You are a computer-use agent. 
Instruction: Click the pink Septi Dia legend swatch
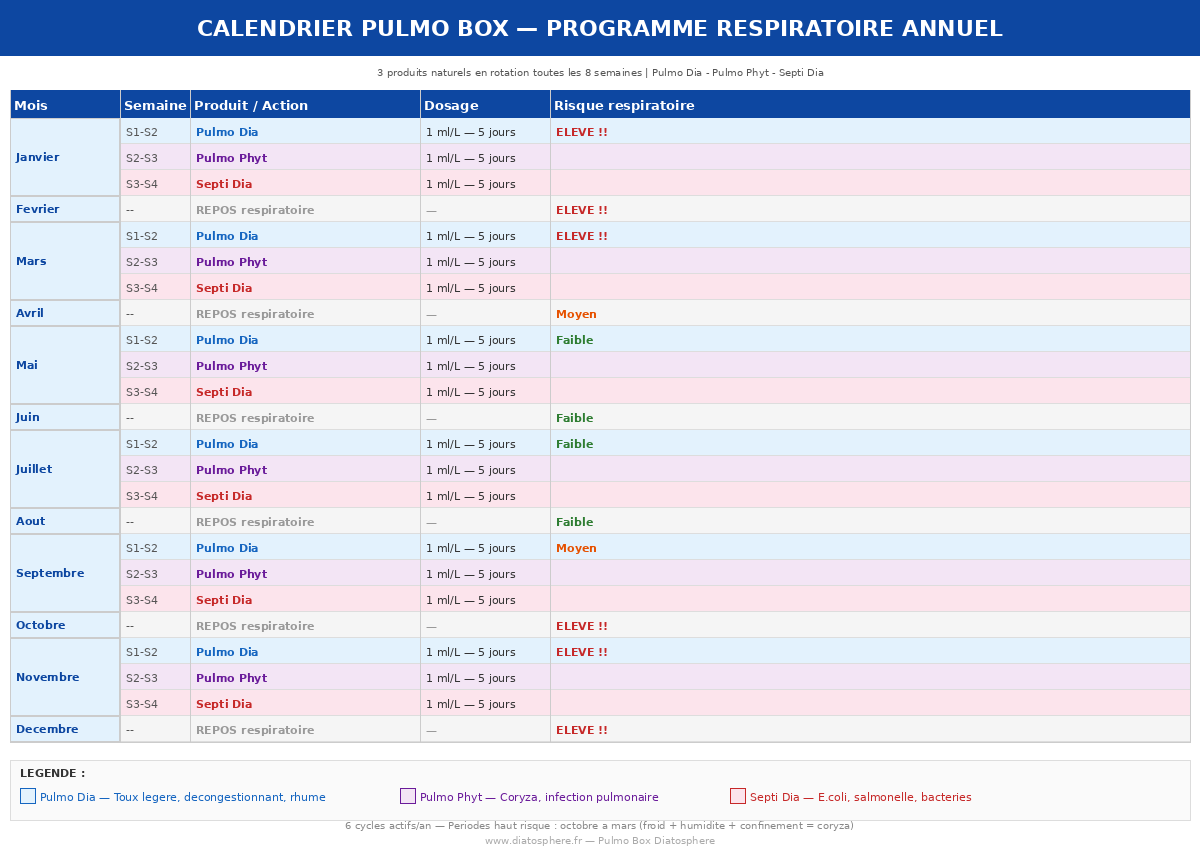(738, 796)
